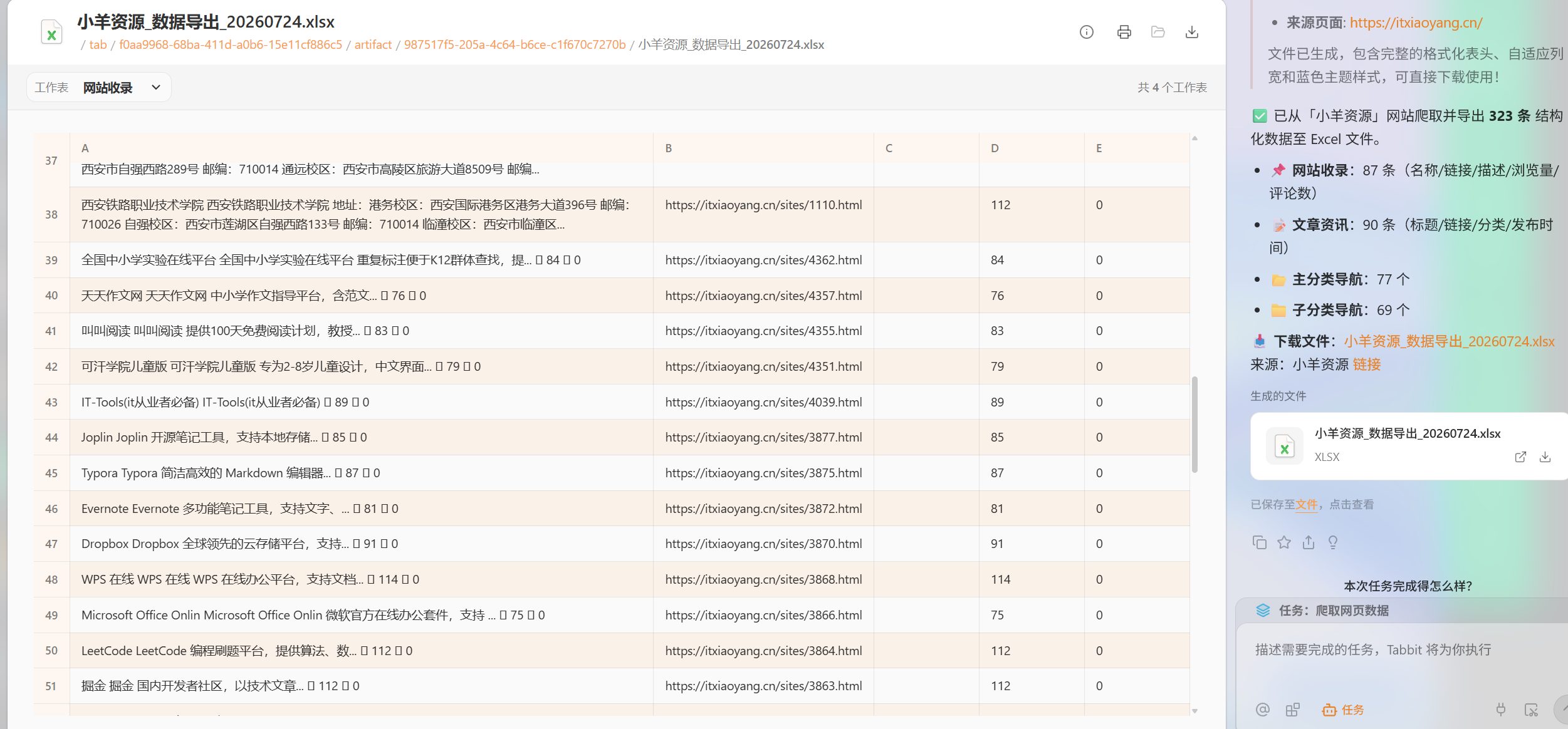Image resolution: width=1568 pixels, height=729 pixels.
Task: Select the LeetCode 编程刷题平台 cell
Action: coord(362,651)
